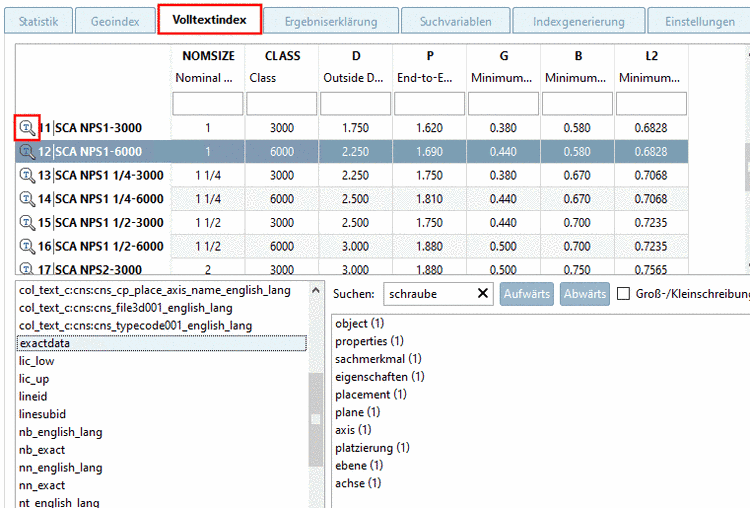
Task: Open the Ergebniserklärung tab
Action: [331, 22]
